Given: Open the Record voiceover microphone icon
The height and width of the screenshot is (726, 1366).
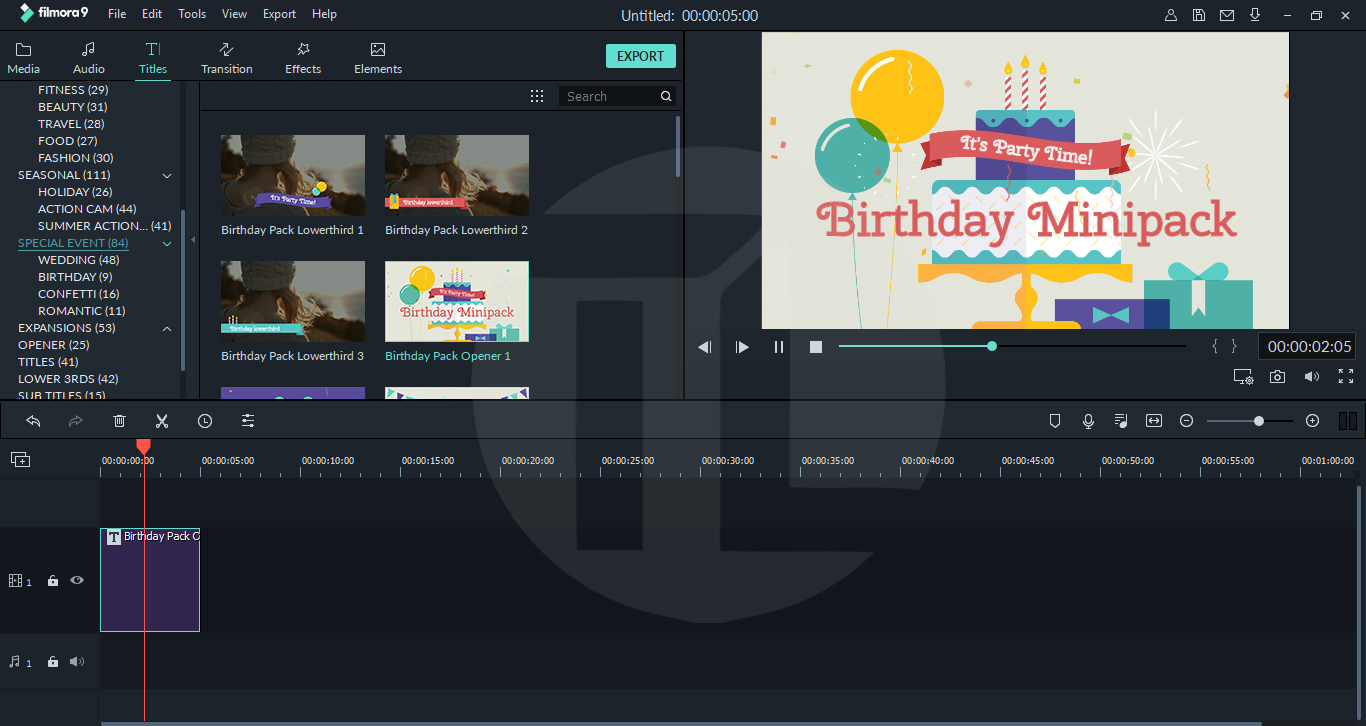Looking at the screenshot, I should (x=1088, y=421).
